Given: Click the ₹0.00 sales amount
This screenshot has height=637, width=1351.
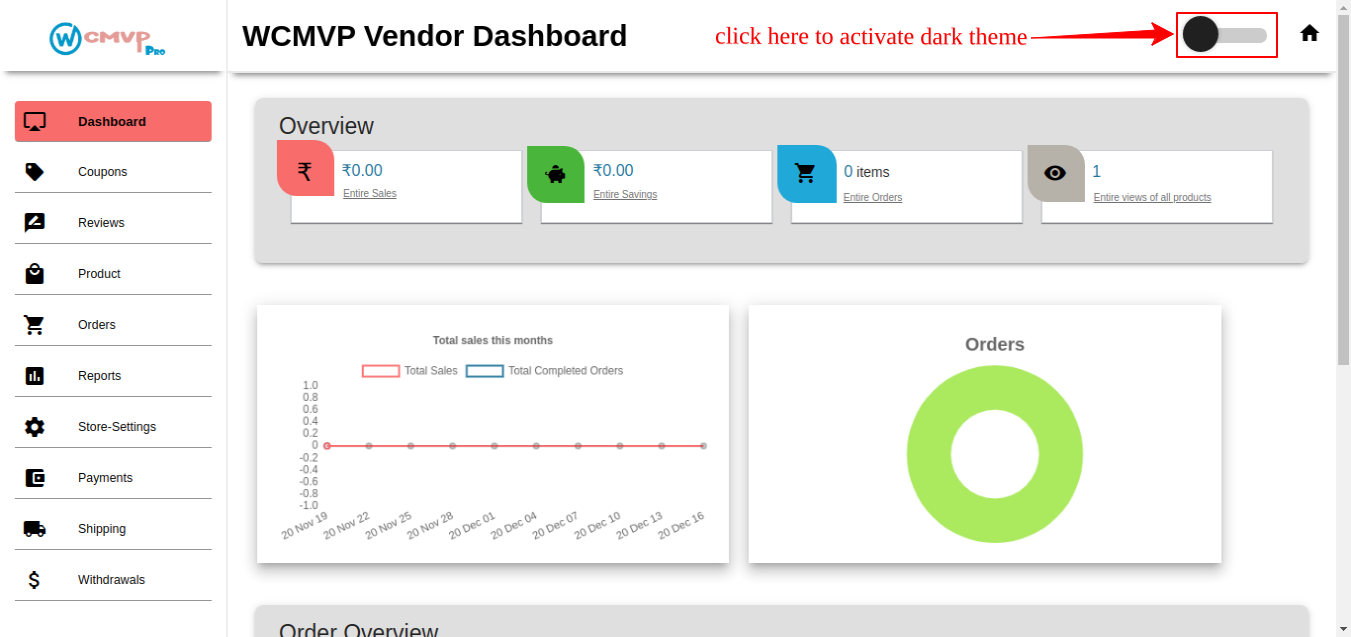Looking at the screenshot, I should [362, 171].
